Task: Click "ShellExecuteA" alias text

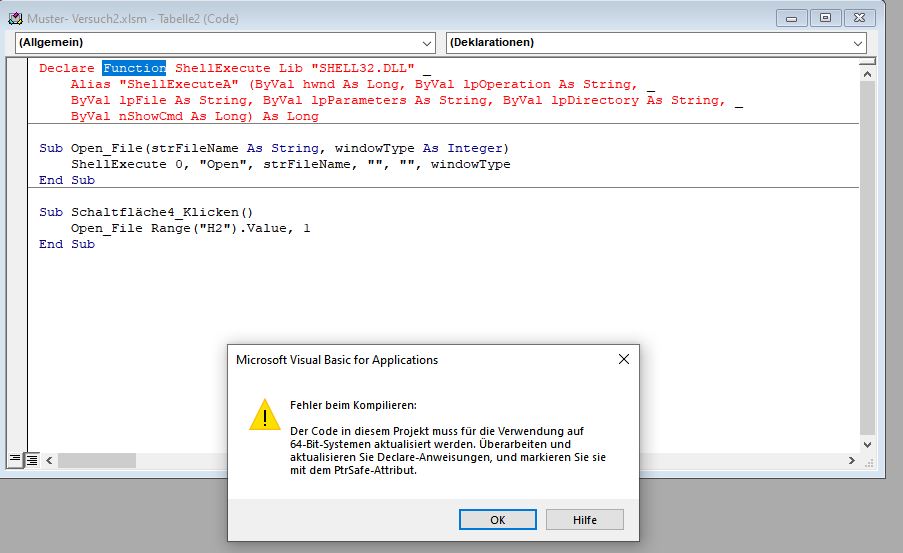Action: tap(179, 84)
